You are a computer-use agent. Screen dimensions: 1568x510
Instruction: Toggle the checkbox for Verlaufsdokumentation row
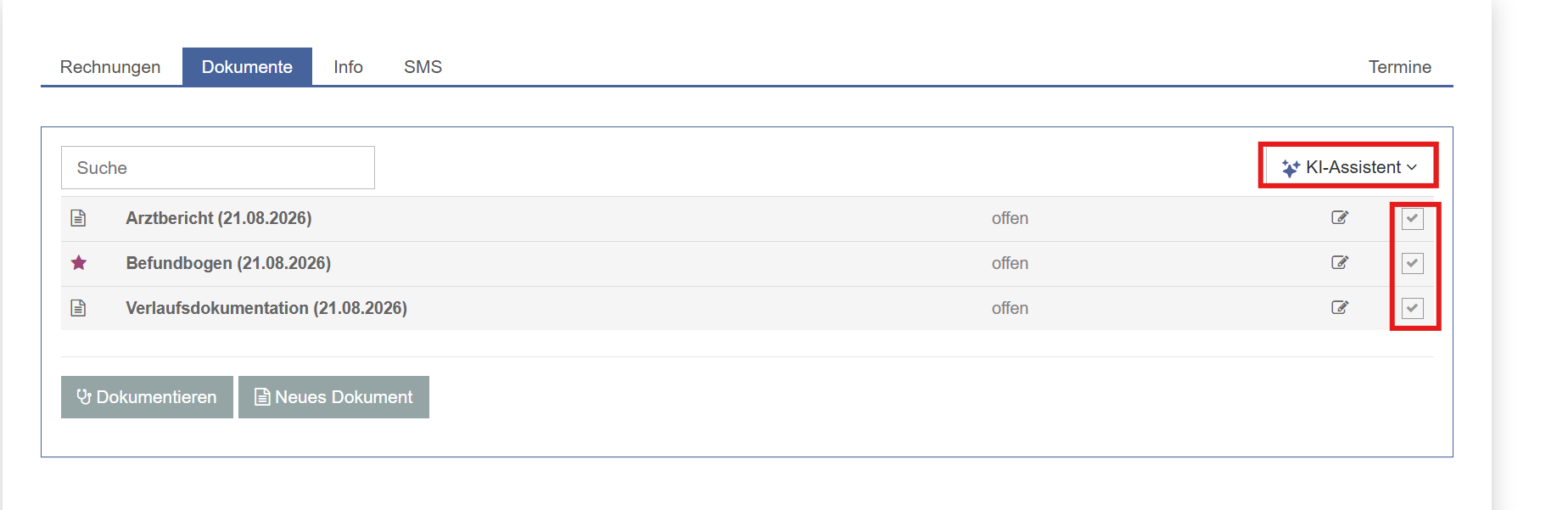[x=1413, y=308]
